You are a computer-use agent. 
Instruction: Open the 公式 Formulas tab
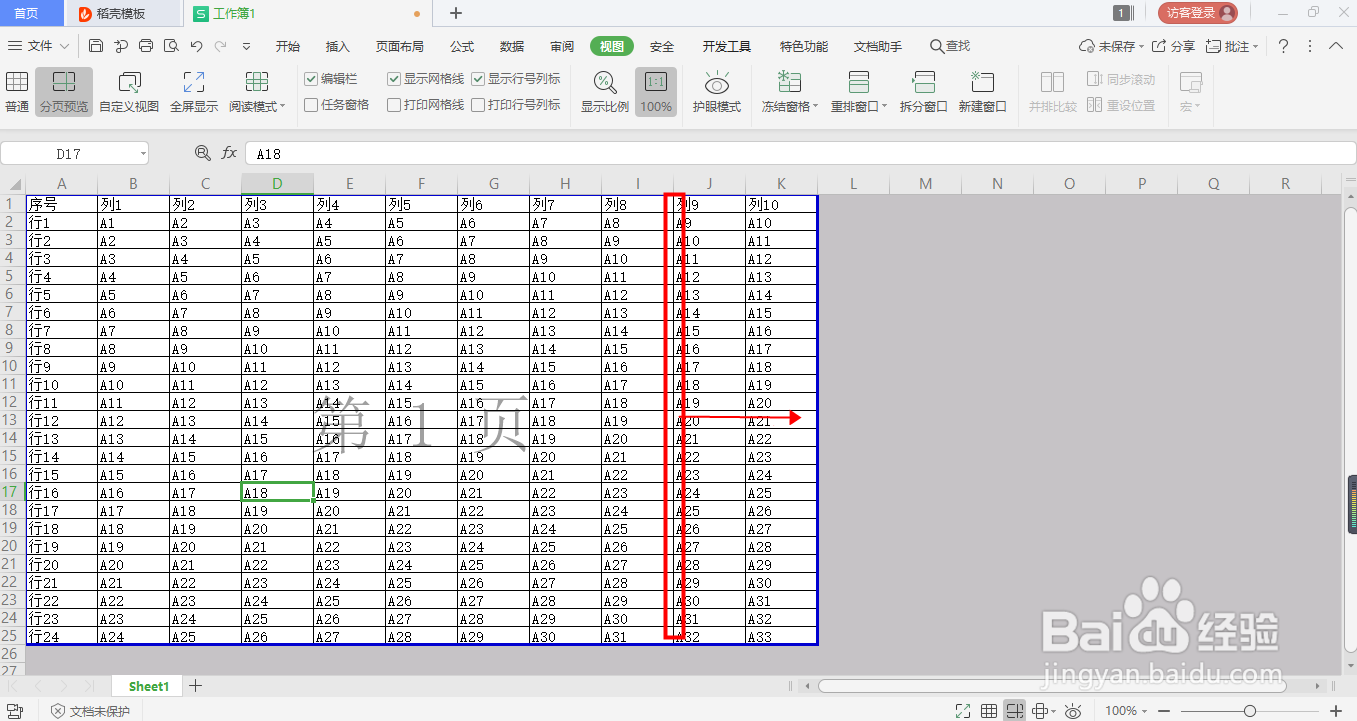click(462, 47)
